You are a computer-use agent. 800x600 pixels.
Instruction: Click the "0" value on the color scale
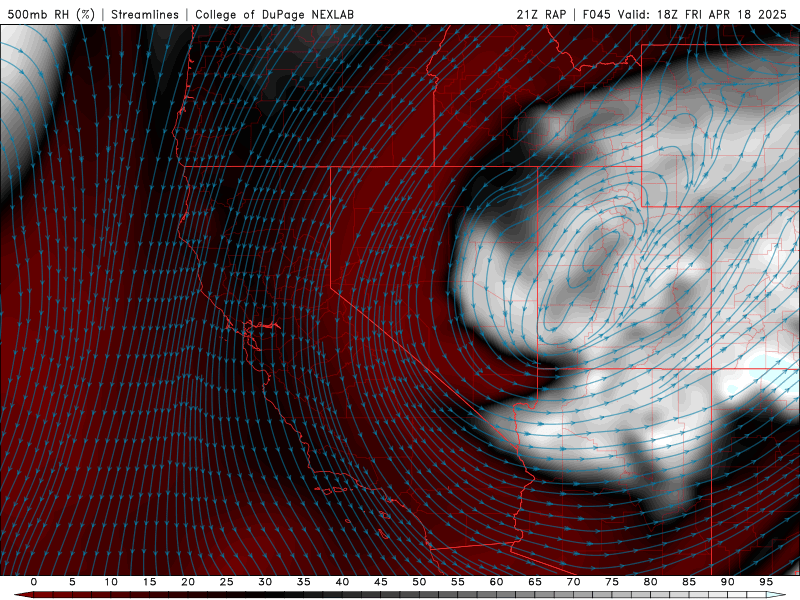(x=34, y=582)
